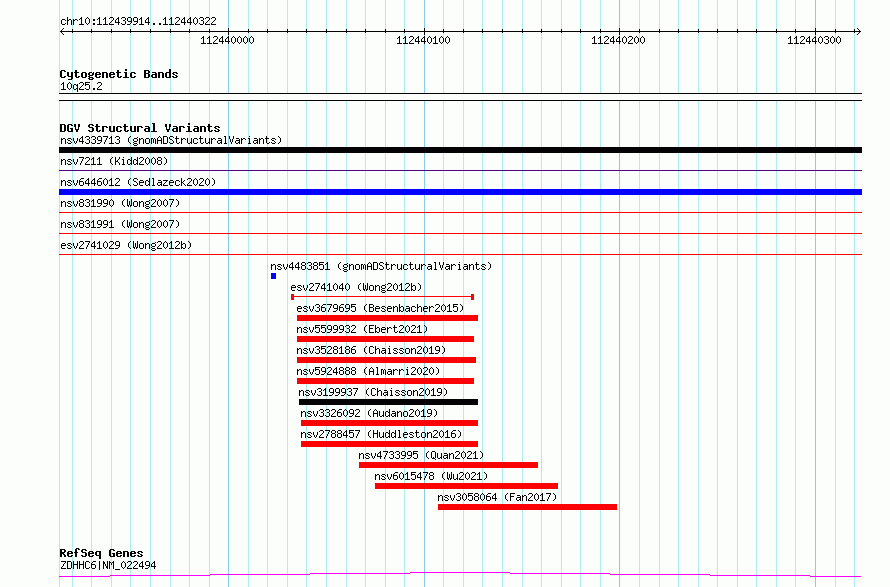
Task: Open the nsv5924888 (Almarri2020) variant label
Action: pos(368,371)
